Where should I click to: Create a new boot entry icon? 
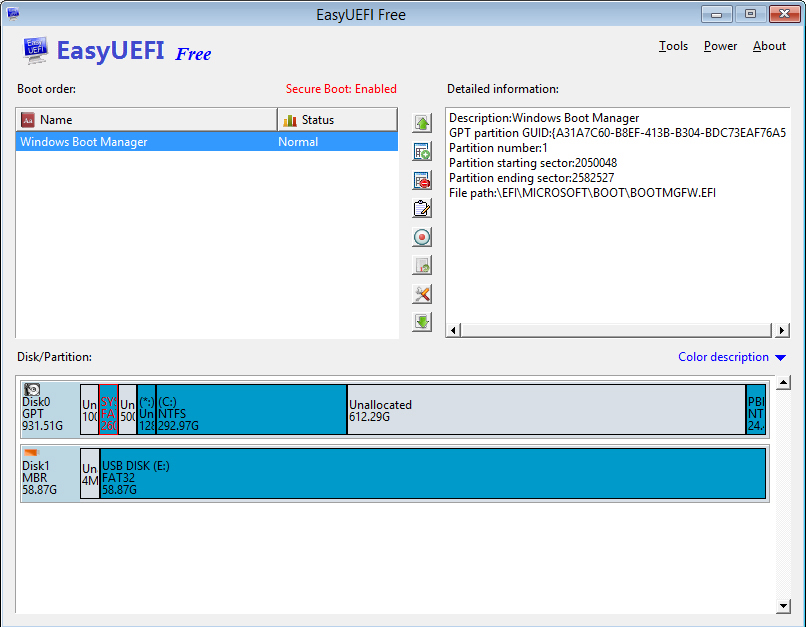pos(422,152)
